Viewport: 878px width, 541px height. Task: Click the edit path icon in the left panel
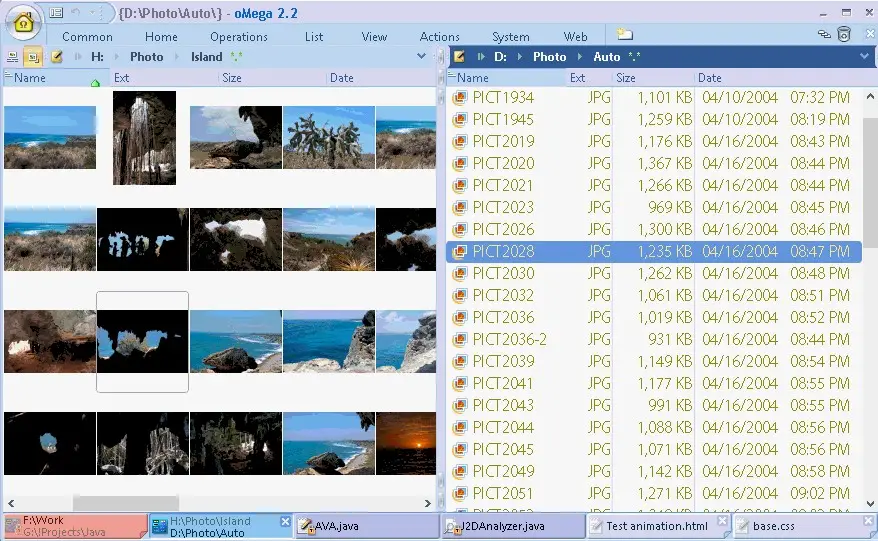coord(57,57)
